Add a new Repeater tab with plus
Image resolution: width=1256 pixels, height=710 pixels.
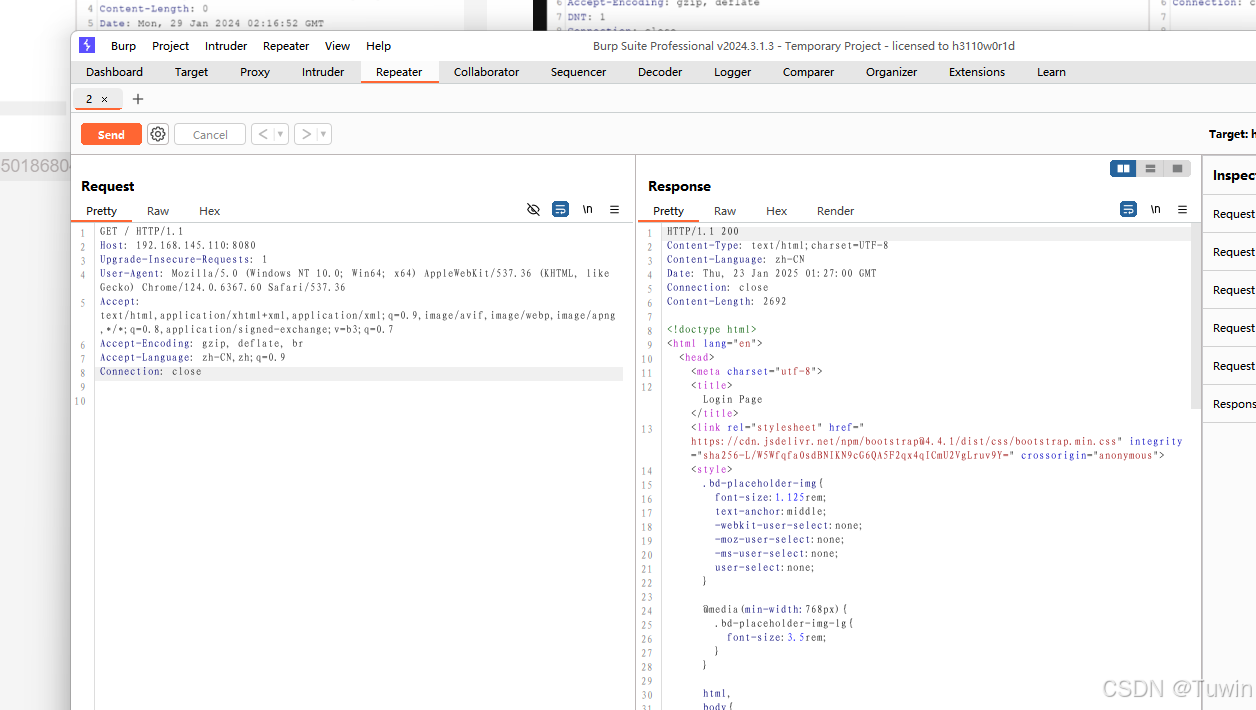coord(138,99)
